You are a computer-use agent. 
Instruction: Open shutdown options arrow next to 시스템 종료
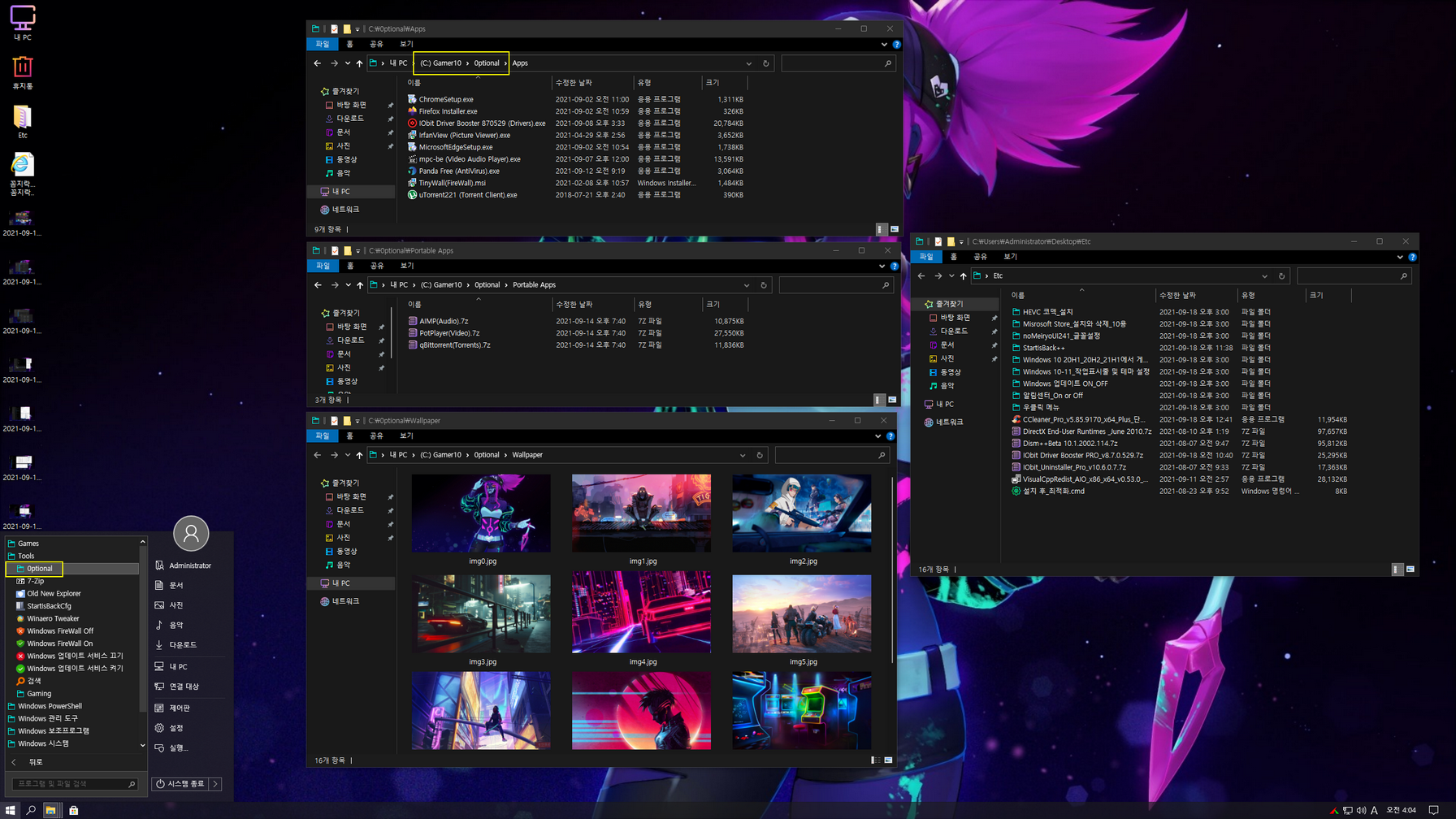[x=215, y=784]
